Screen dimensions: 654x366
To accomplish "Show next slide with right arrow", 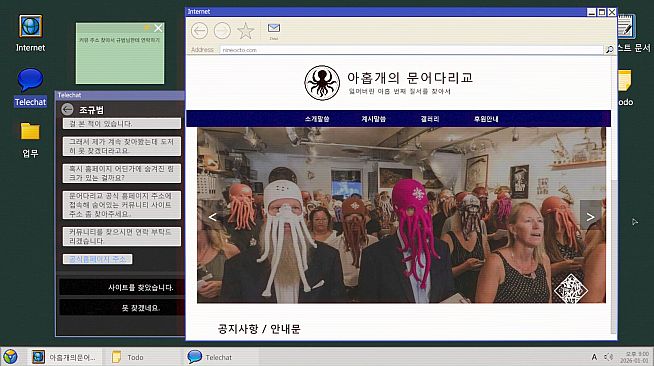I will (590, 217).
